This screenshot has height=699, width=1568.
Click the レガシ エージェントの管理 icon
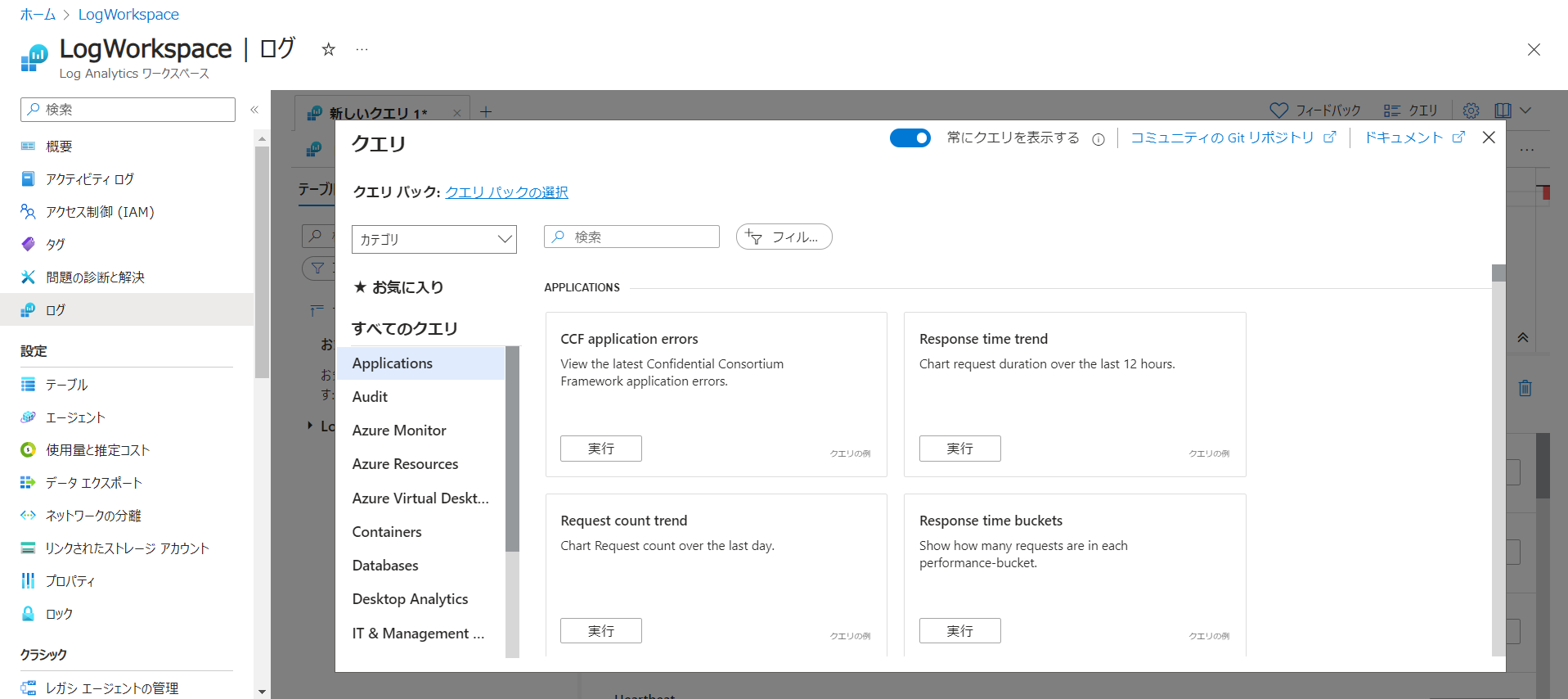pos(28,688)
